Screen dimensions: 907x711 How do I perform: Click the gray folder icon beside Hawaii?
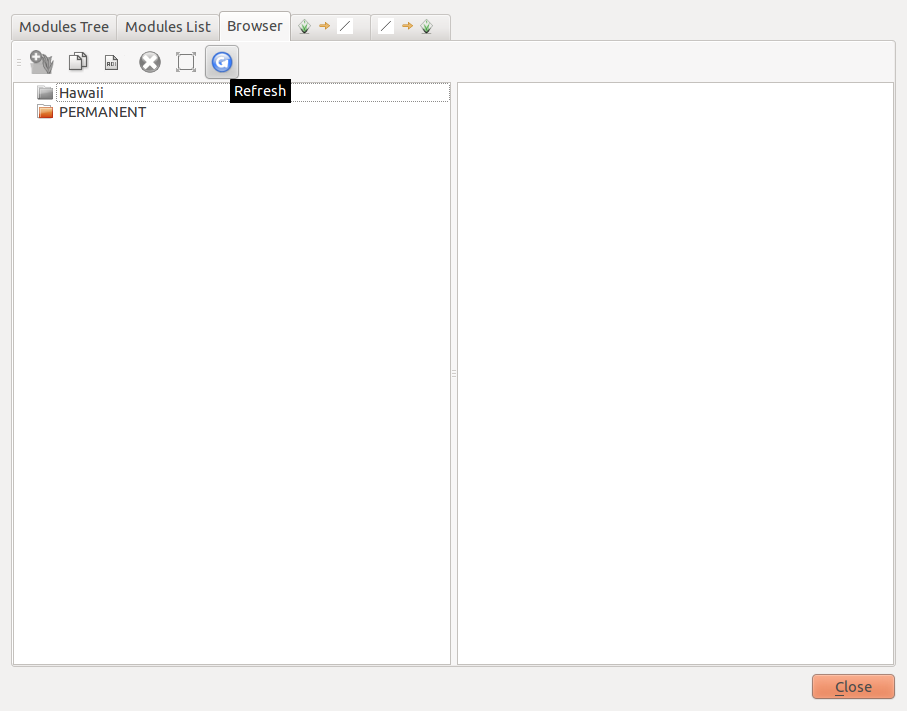coord(45,93)
